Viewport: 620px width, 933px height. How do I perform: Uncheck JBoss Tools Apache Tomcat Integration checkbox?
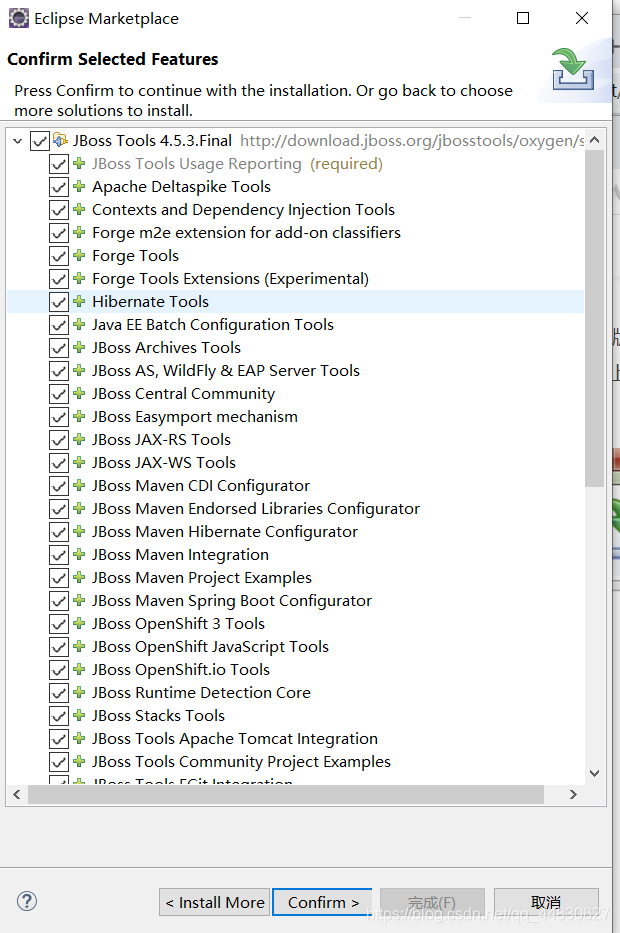pyautogui.click(x=59, y=739)
